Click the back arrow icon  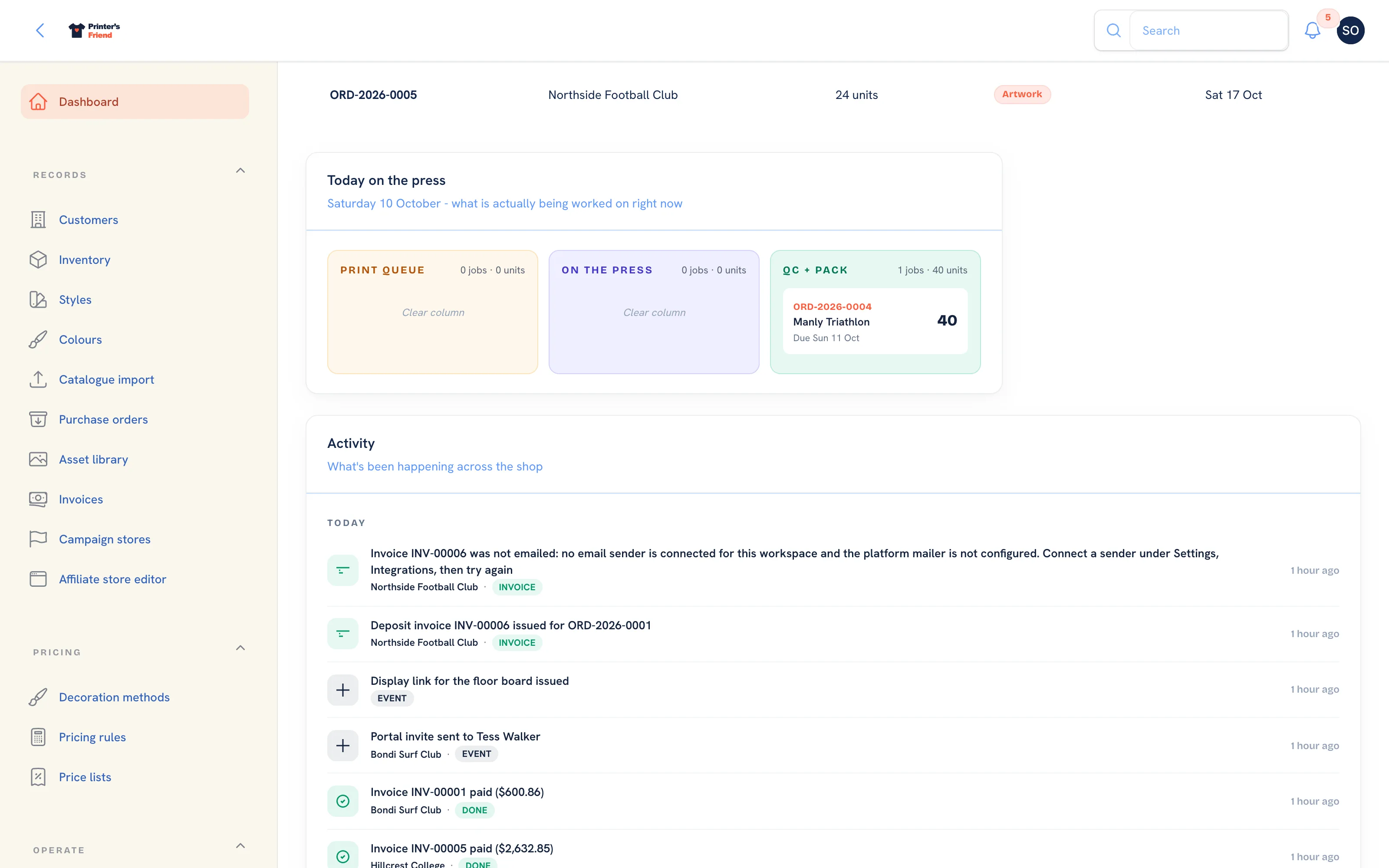coord(40,30)
